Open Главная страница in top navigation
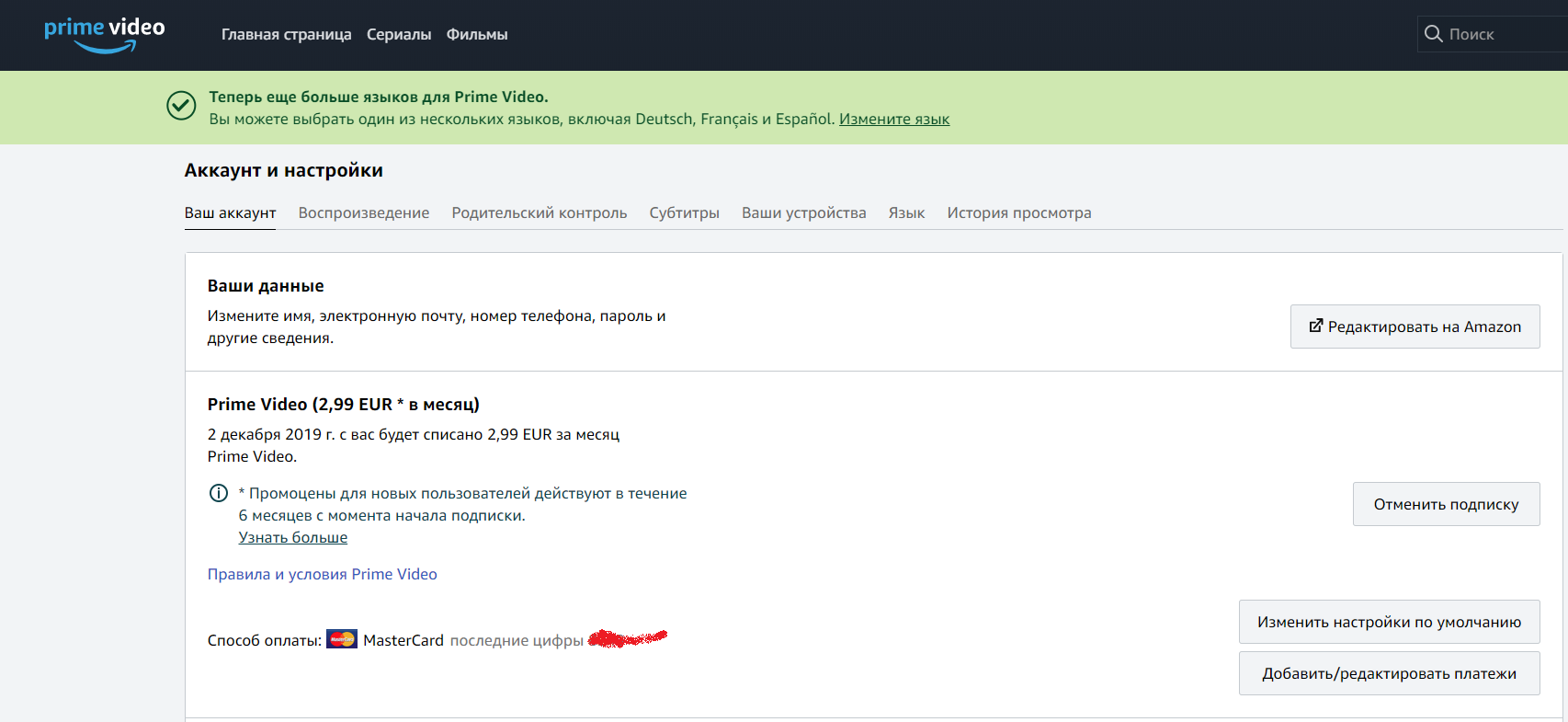1568x722 pixels. tap(286, 35)
